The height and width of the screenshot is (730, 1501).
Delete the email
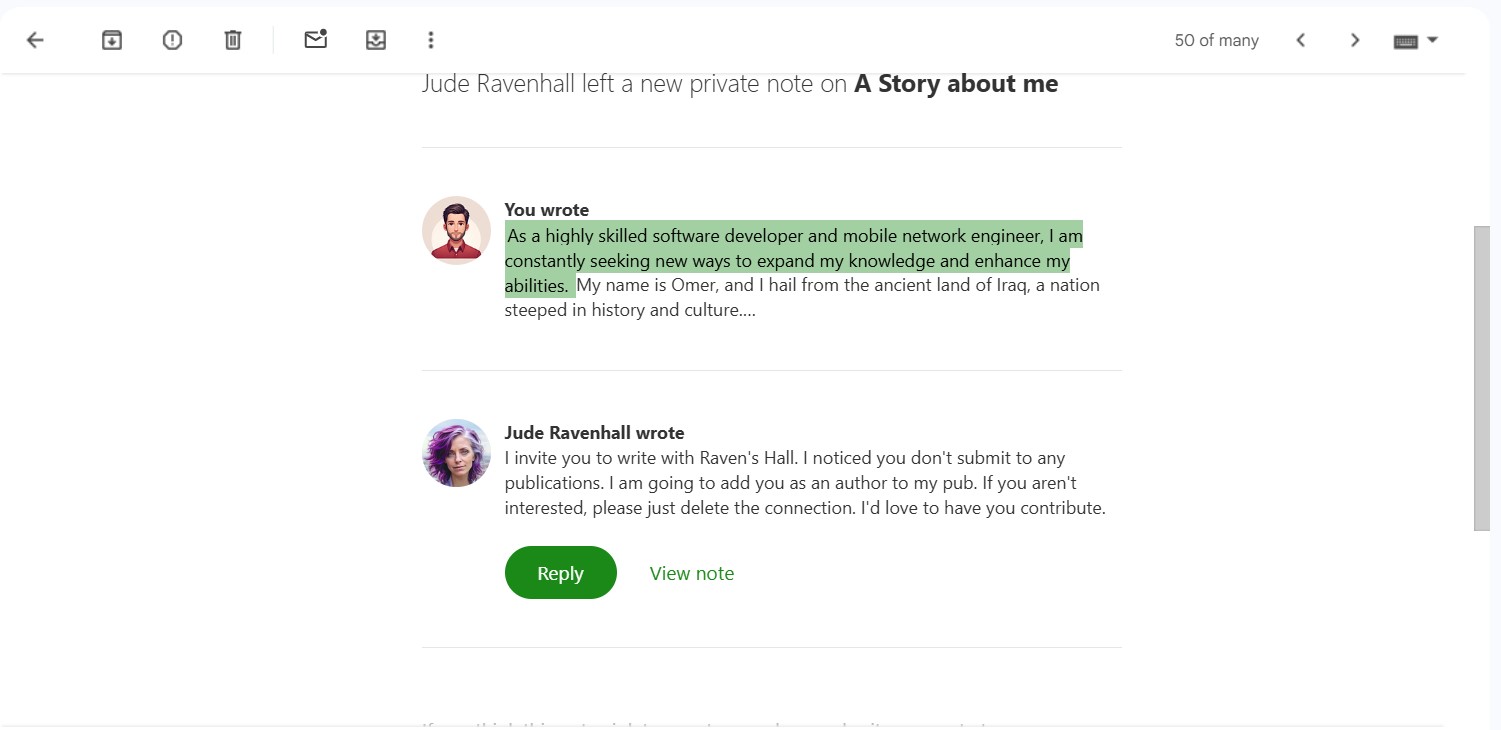[232, 39]
